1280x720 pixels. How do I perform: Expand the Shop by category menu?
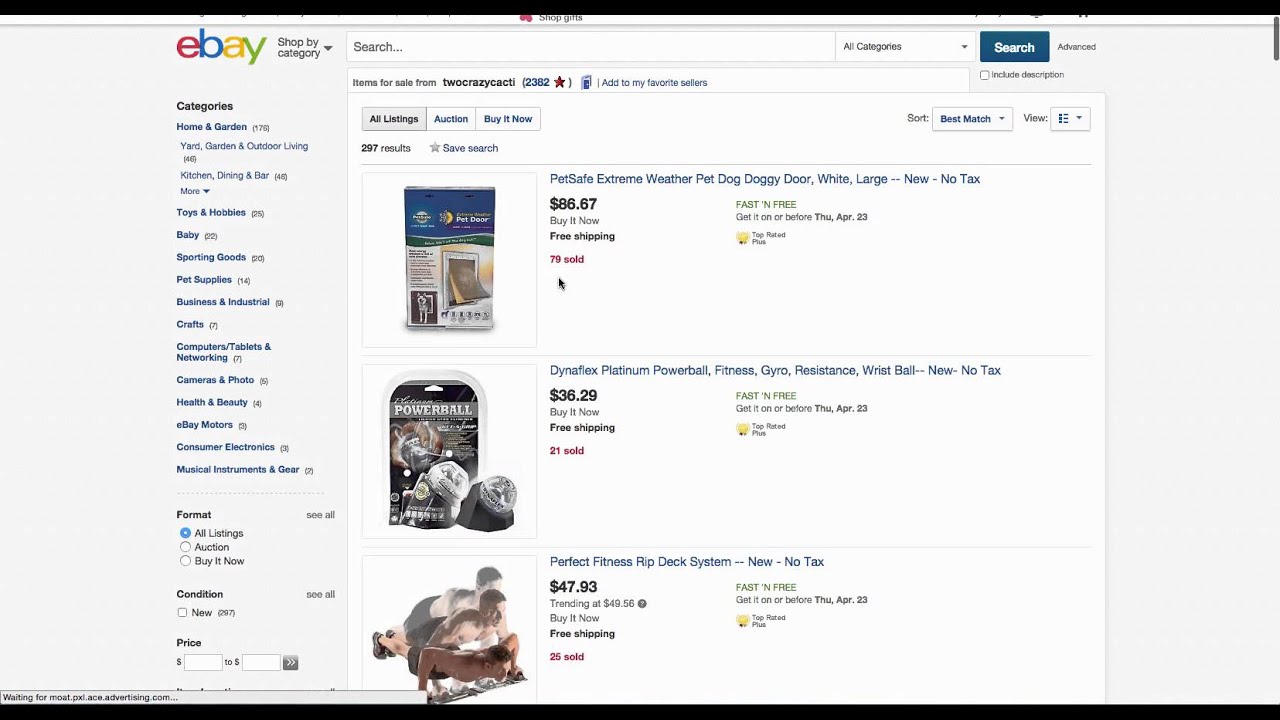(x=304, y=48)
